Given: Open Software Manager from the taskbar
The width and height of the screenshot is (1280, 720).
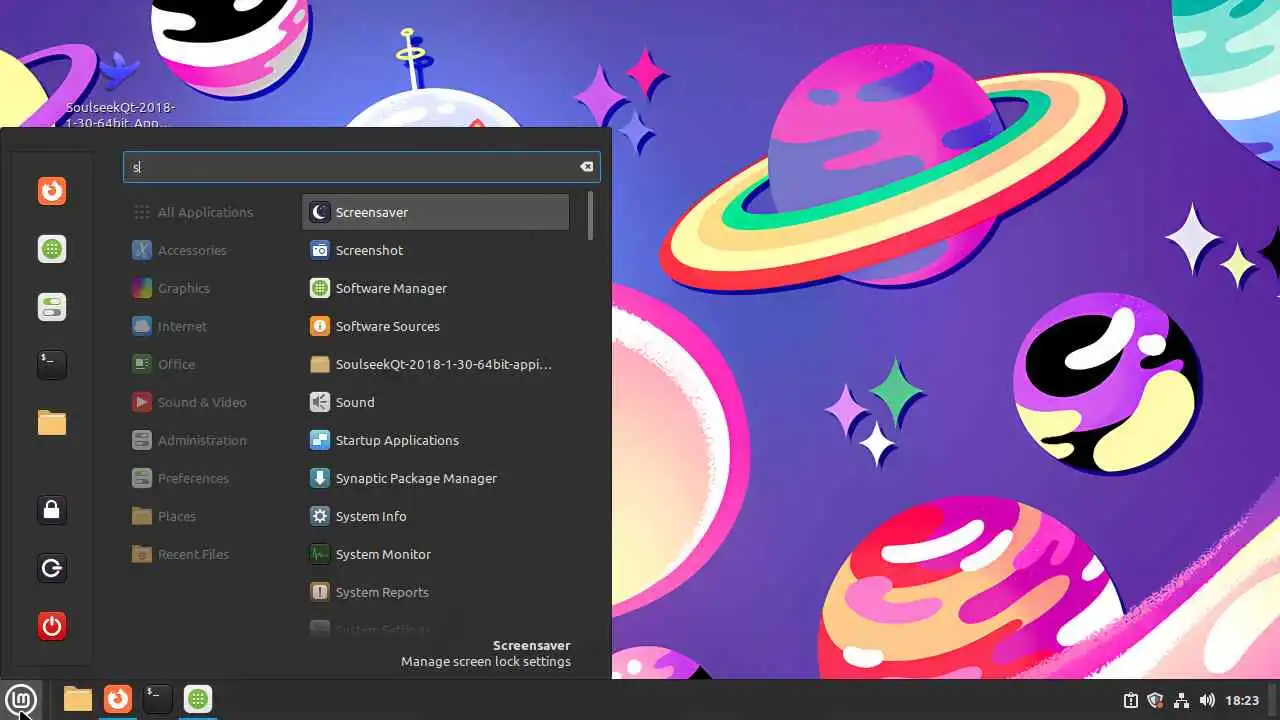Looking at the screenshot, I should pos(198,699).
